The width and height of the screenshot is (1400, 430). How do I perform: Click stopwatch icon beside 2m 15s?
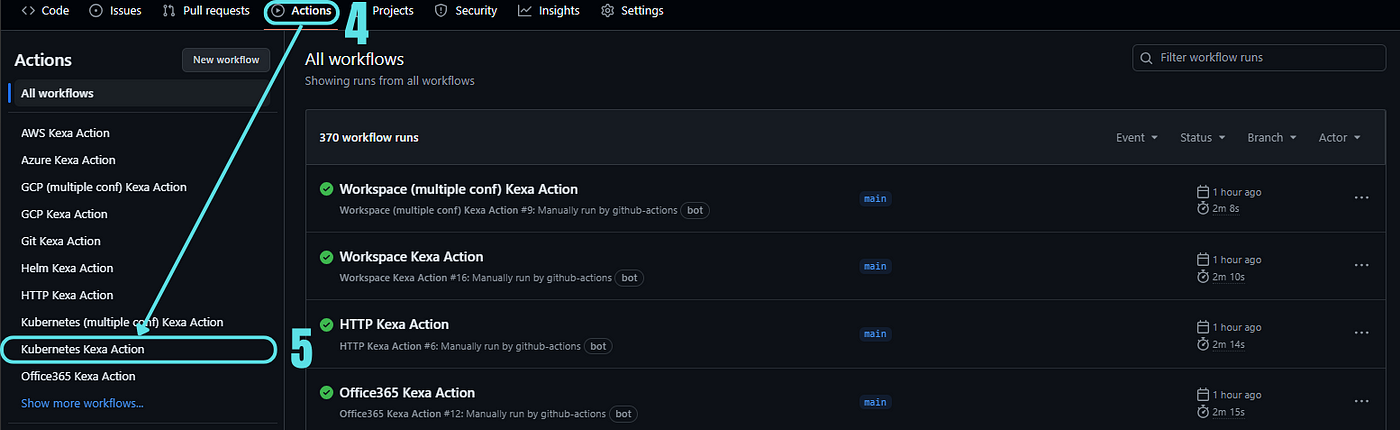[1203, 412]
